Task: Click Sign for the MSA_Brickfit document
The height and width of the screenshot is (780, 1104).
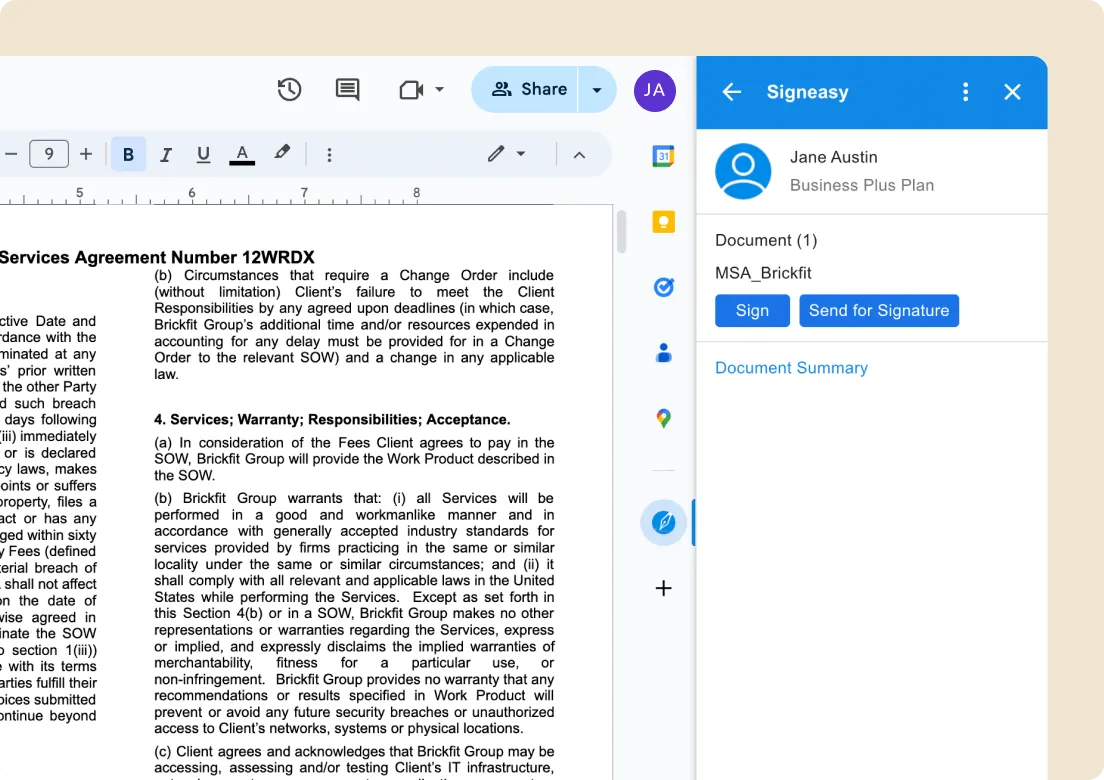Action: [x=752, y=310]
